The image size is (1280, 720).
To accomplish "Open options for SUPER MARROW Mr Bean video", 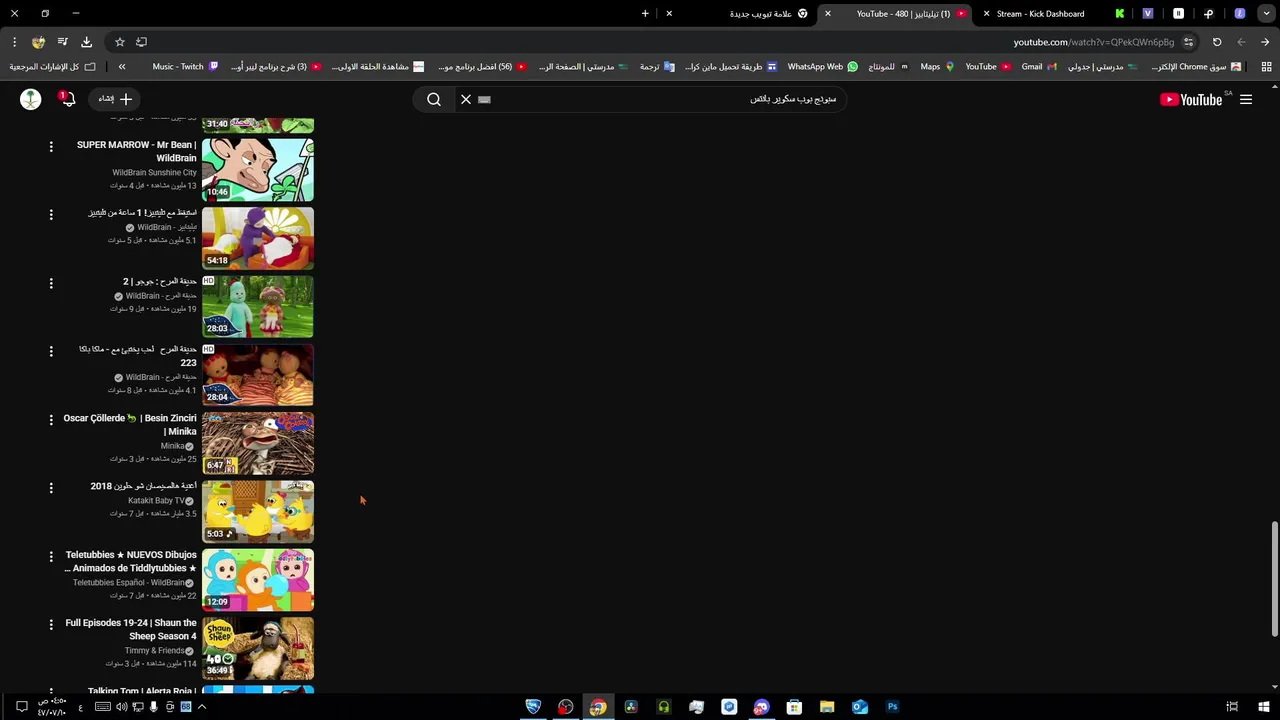I will pos(51,147).
